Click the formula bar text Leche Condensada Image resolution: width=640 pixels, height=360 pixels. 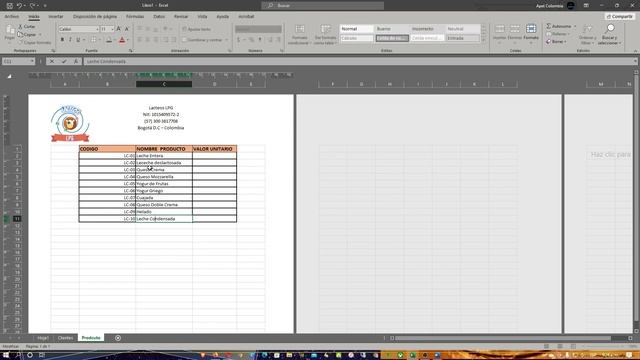coord(106,61)
